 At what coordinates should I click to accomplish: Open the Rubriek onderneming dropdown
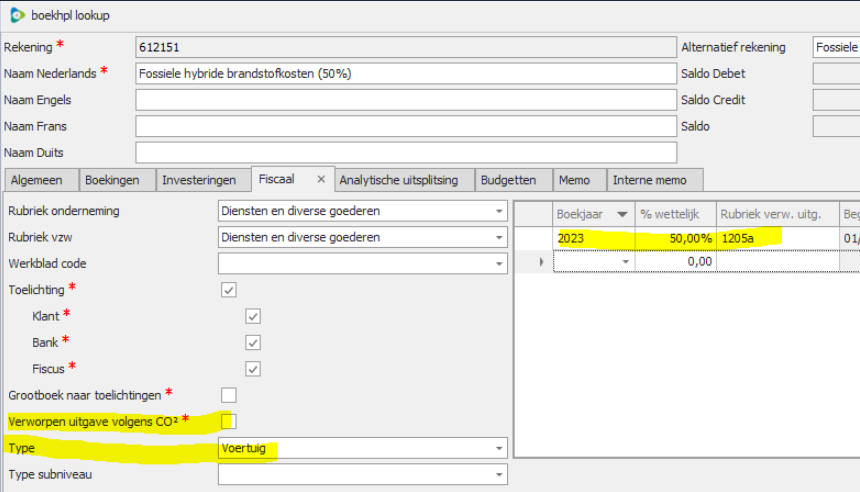(498, 211)
